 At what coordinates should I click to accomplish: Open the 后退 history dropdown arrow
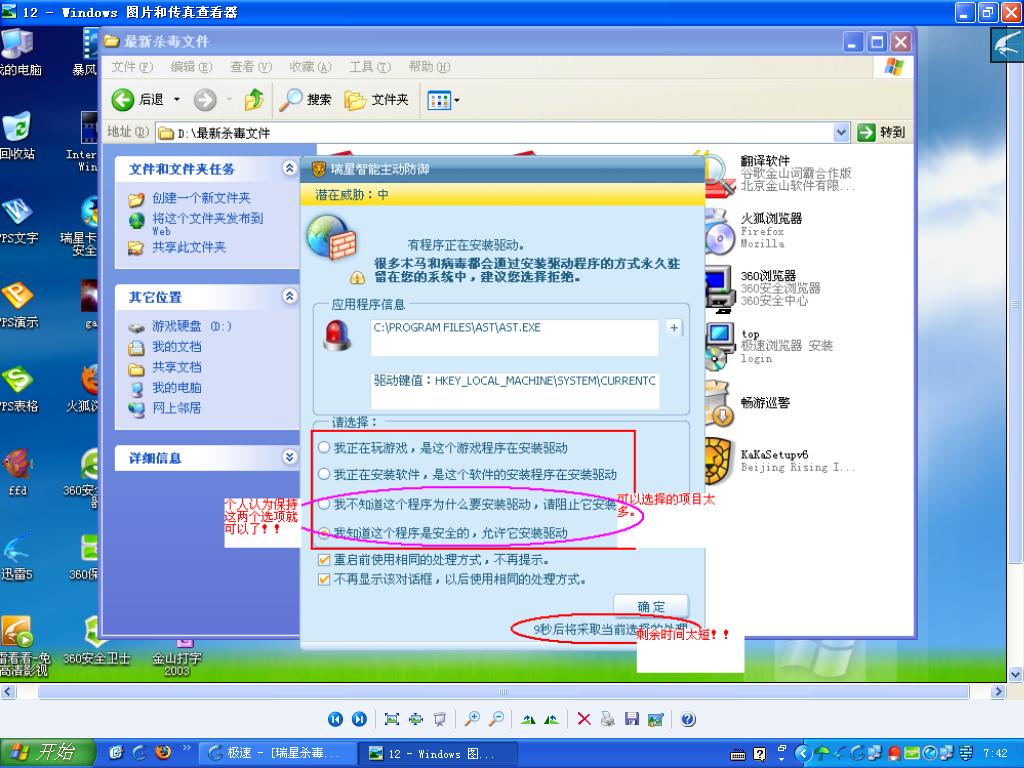176,100
